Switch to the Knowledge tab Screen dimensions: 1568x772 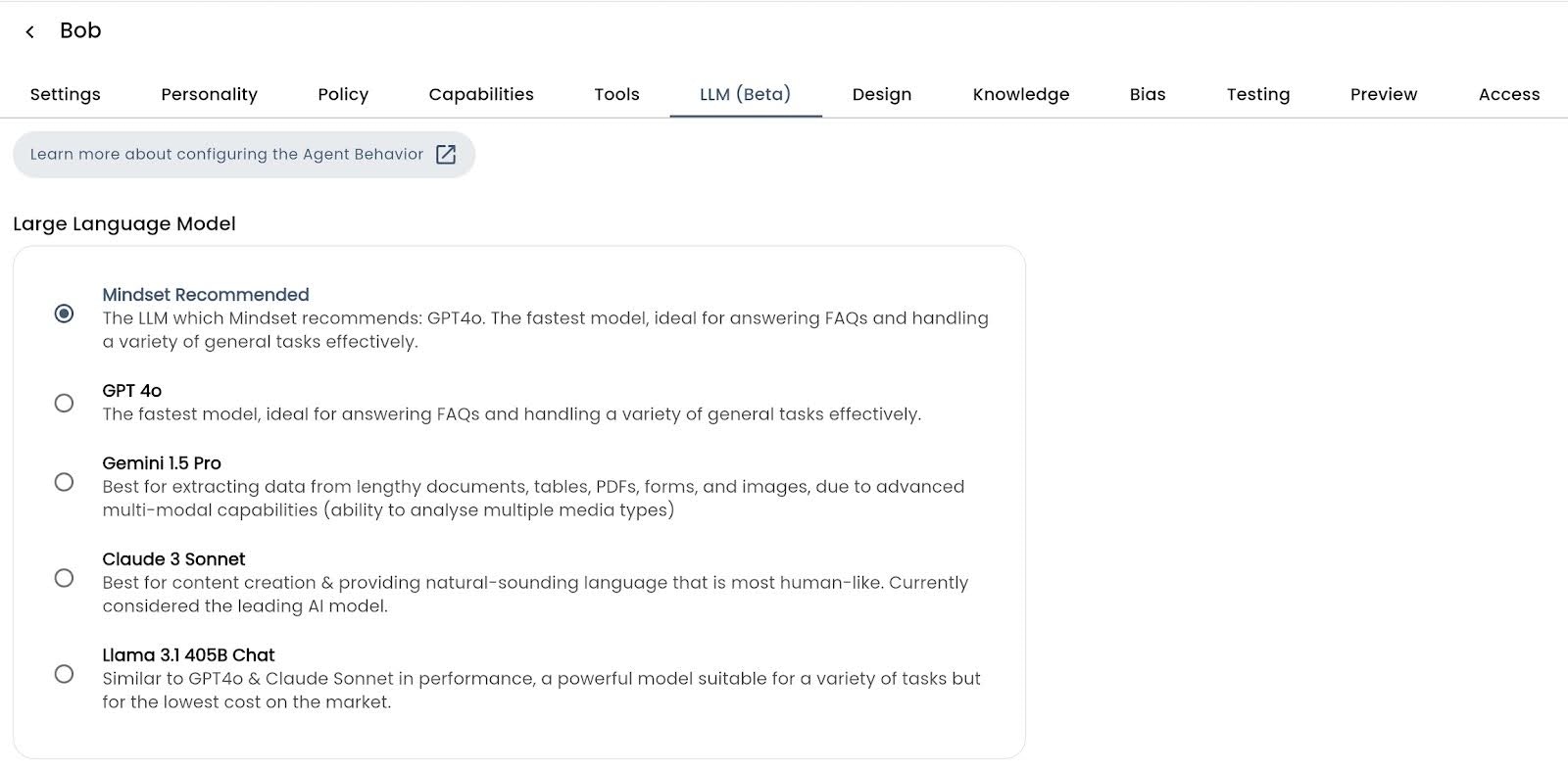tap(1021, 94)
